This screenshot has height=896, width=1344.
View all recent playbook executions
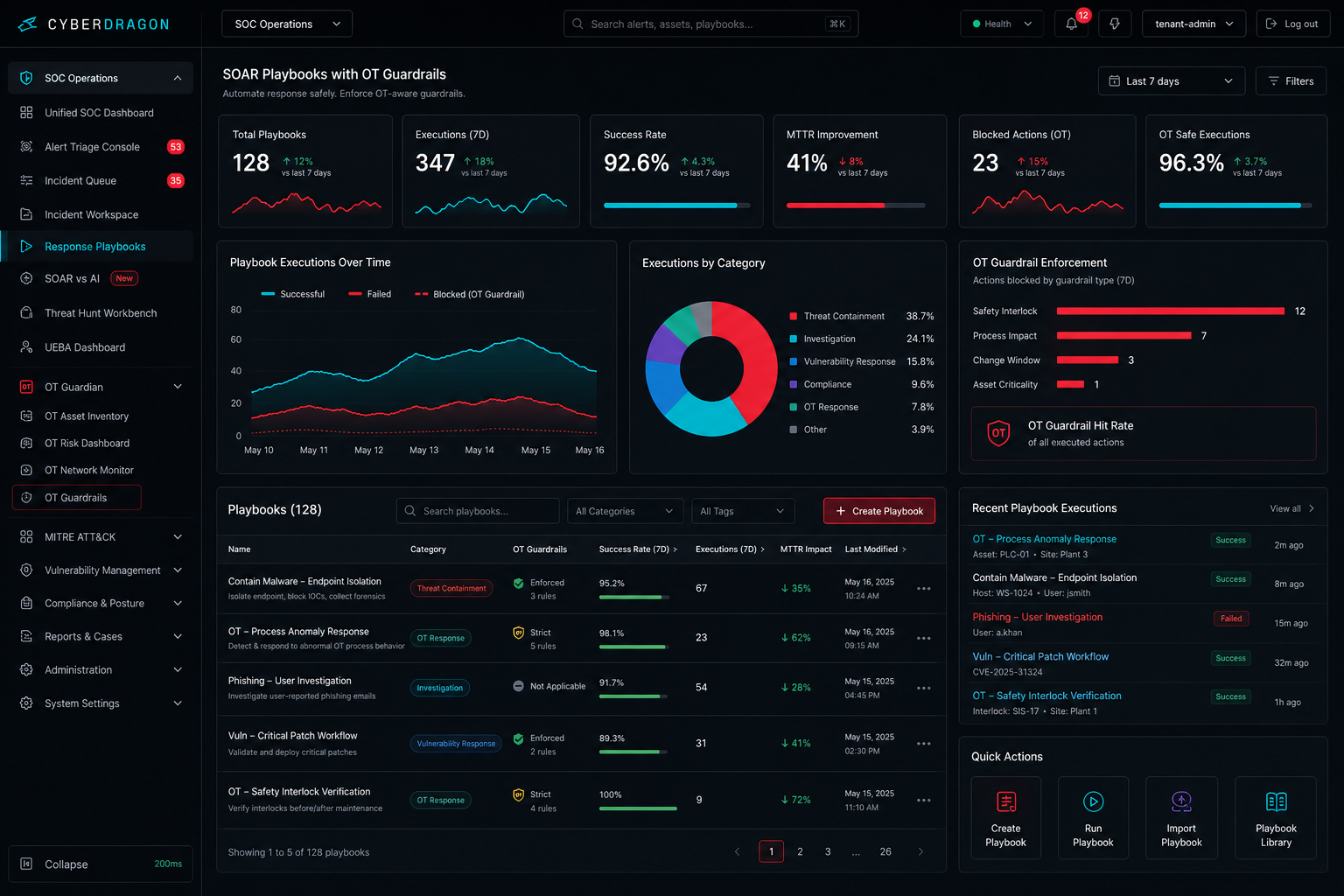point(1291,508)
